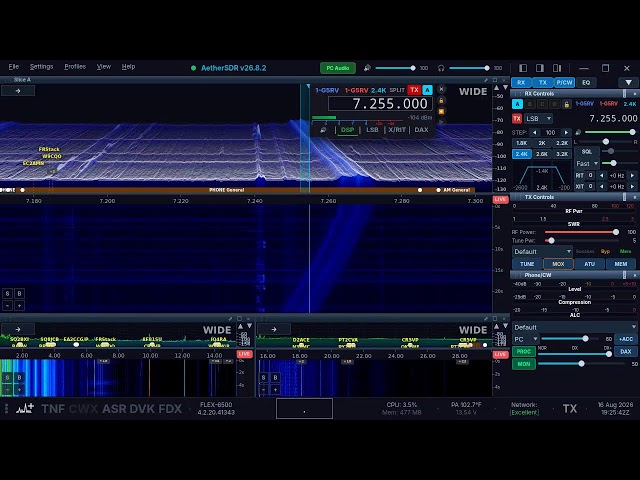The width and height of the screenshot is (640, 480).
Task: Toggle the red TX button on slice flag
Action: pos(414,90)
